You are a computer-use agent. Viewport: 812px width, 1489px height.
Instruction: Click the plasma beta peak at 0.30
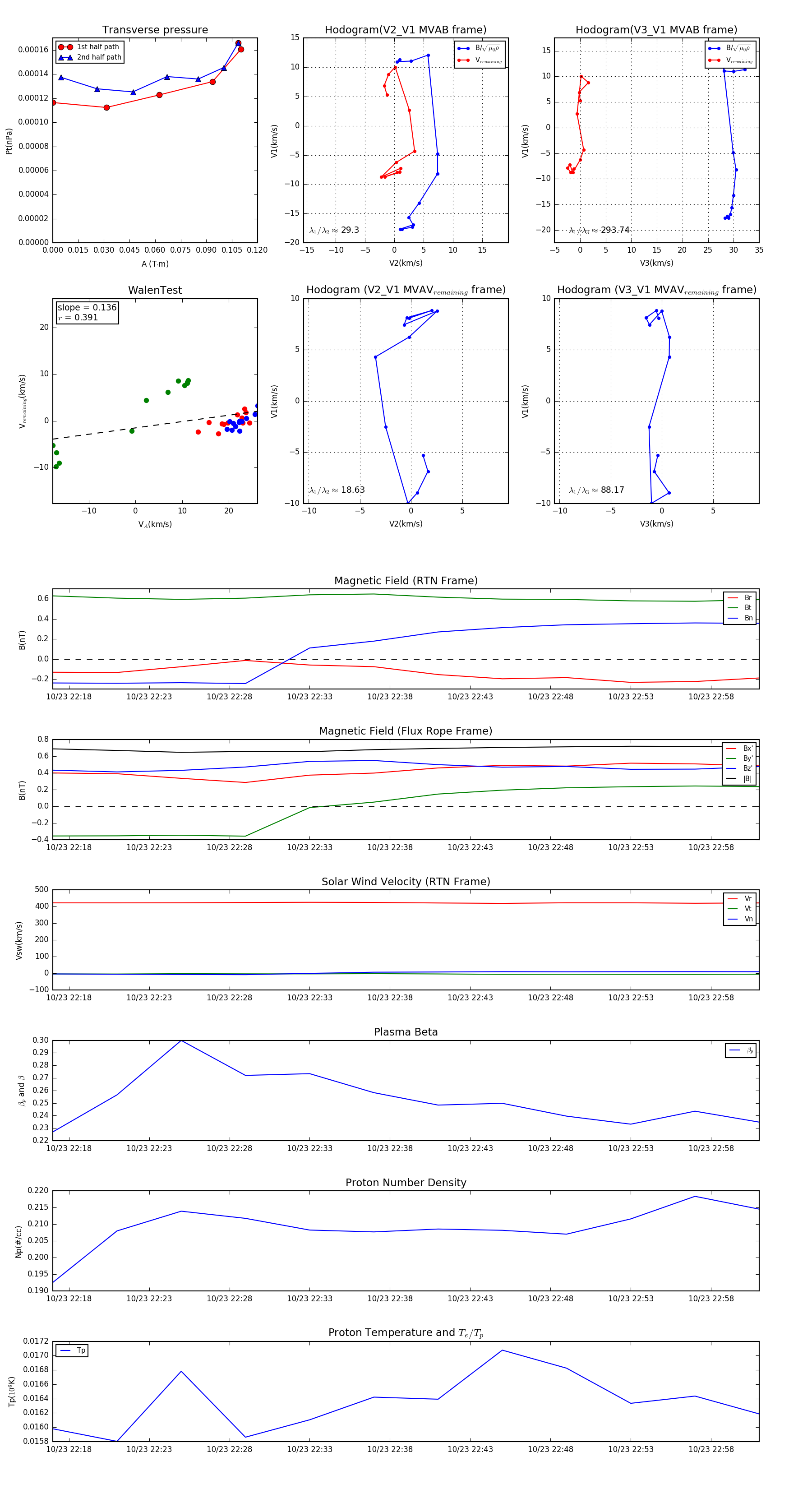pos(181,1041)
